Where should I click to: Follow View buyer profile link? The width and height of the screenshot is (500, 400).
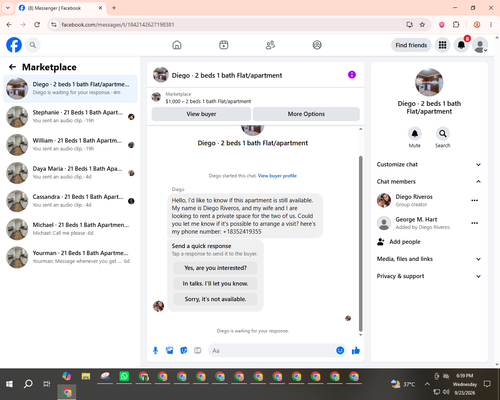tap(277, 176)
